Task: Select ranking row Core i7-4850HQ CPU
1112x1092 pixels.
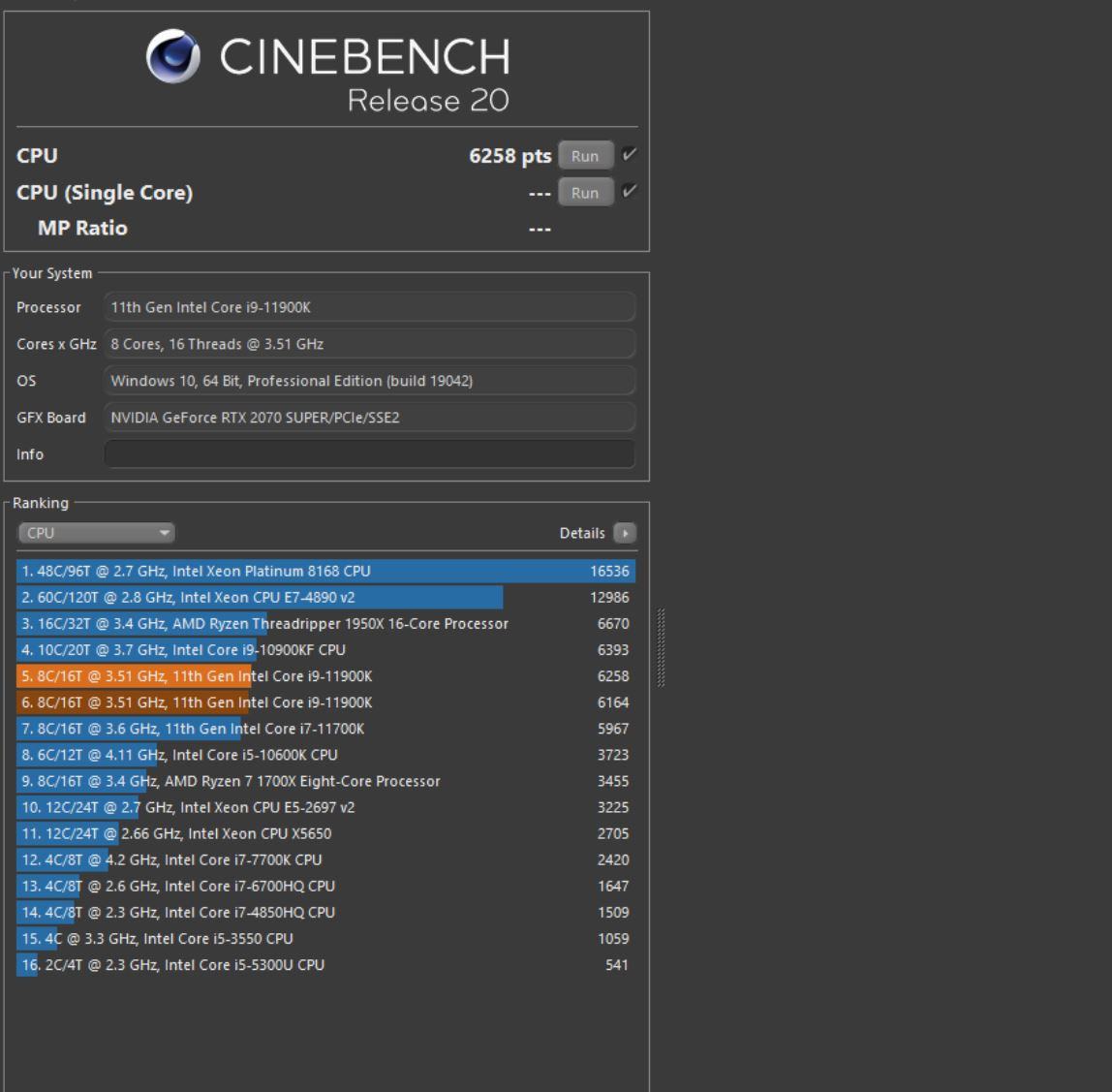Action: pyautogui.click(x=326, y=913)
